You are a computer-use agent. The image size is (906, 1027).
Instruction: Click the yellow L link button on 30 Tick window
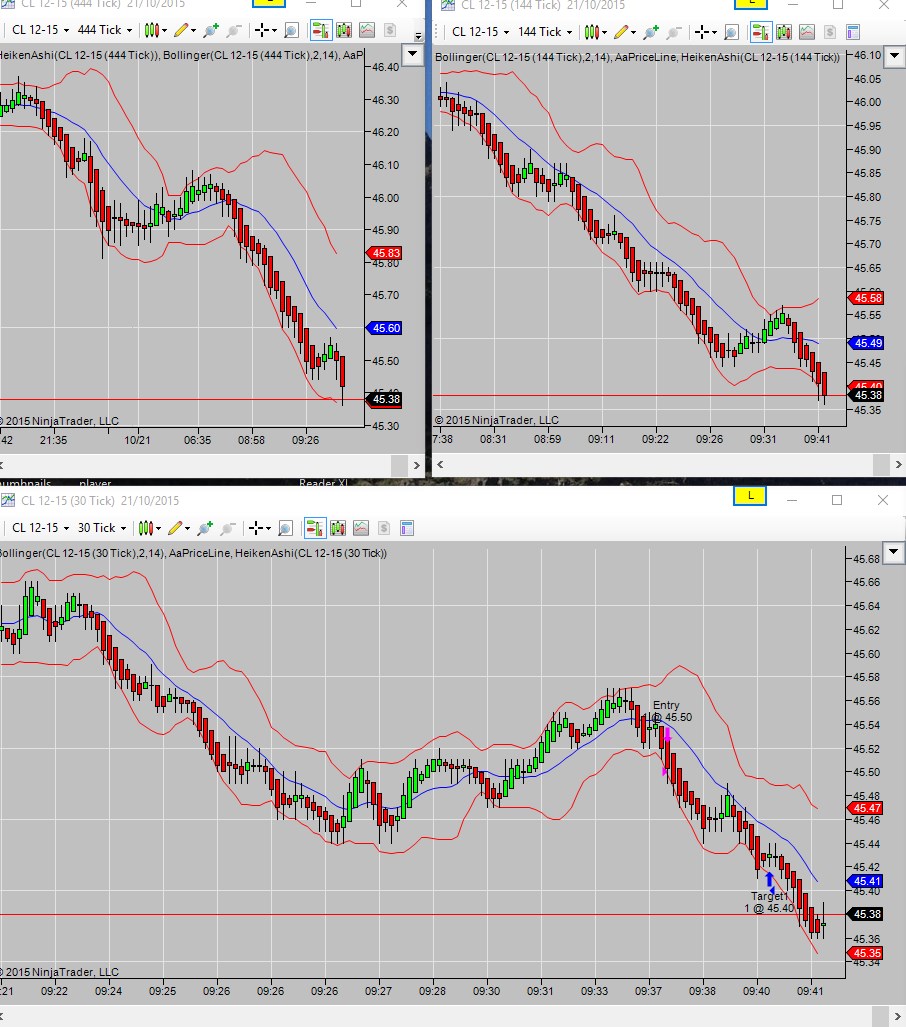click(x=751, y=496)
